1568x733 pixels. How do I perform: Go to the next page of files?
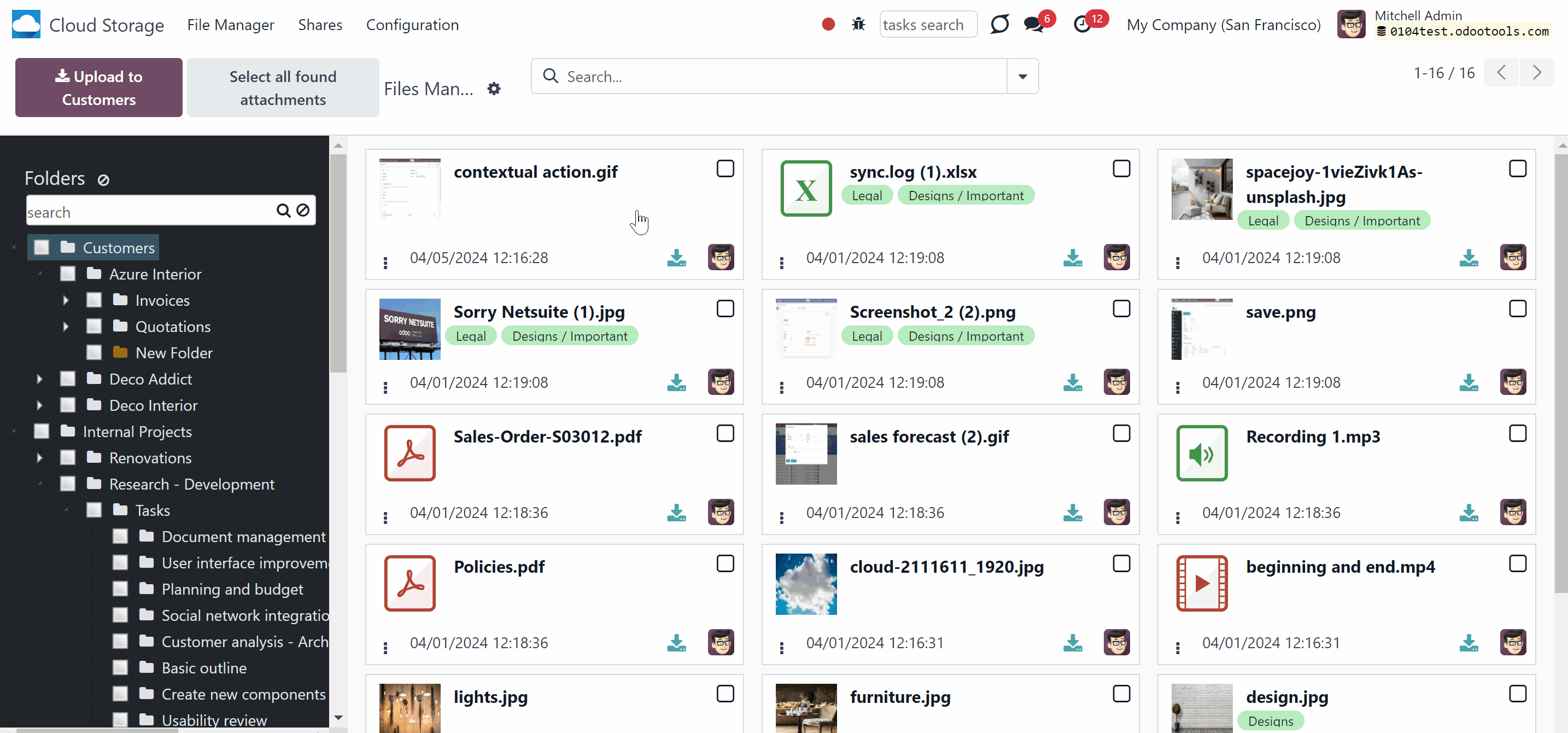[1537, 73]
